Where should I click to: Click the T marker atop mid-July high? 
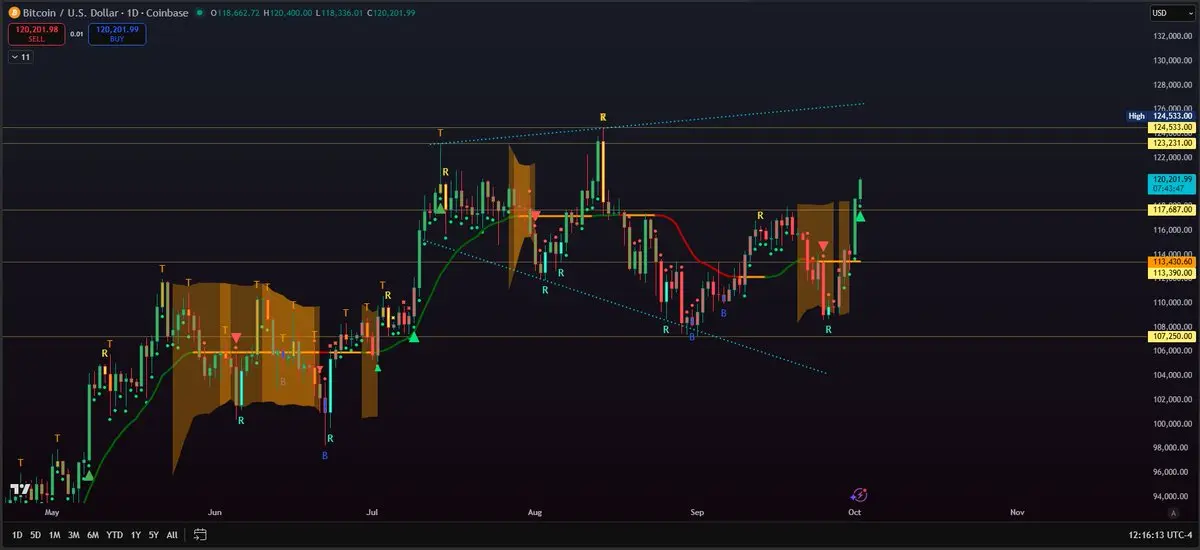[x=440, y=132]
